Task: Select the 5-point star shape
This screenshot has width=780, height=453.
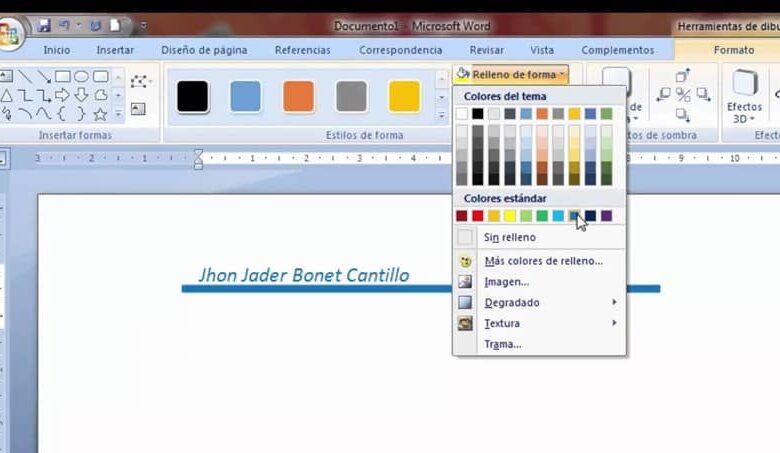Action: (100, 114)
